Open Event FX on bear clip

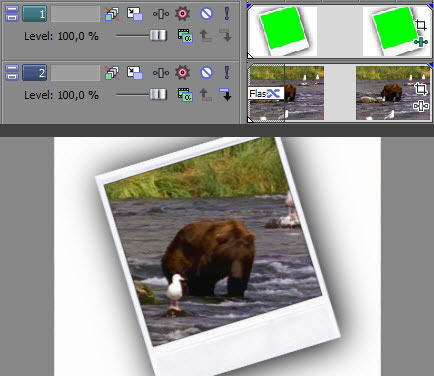[421, 106]
